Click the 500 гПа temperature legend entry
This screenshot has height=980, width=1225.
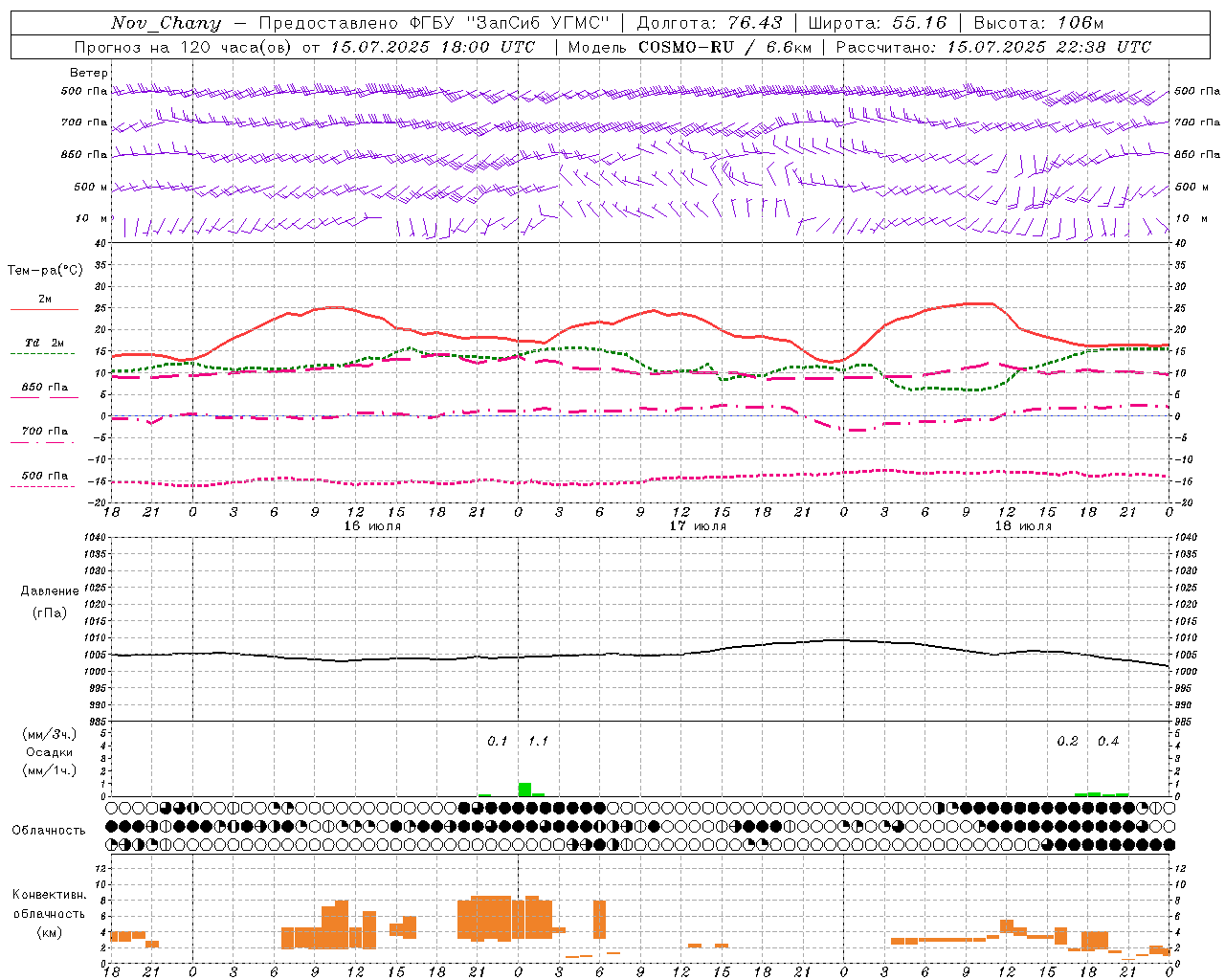[45, 476]
